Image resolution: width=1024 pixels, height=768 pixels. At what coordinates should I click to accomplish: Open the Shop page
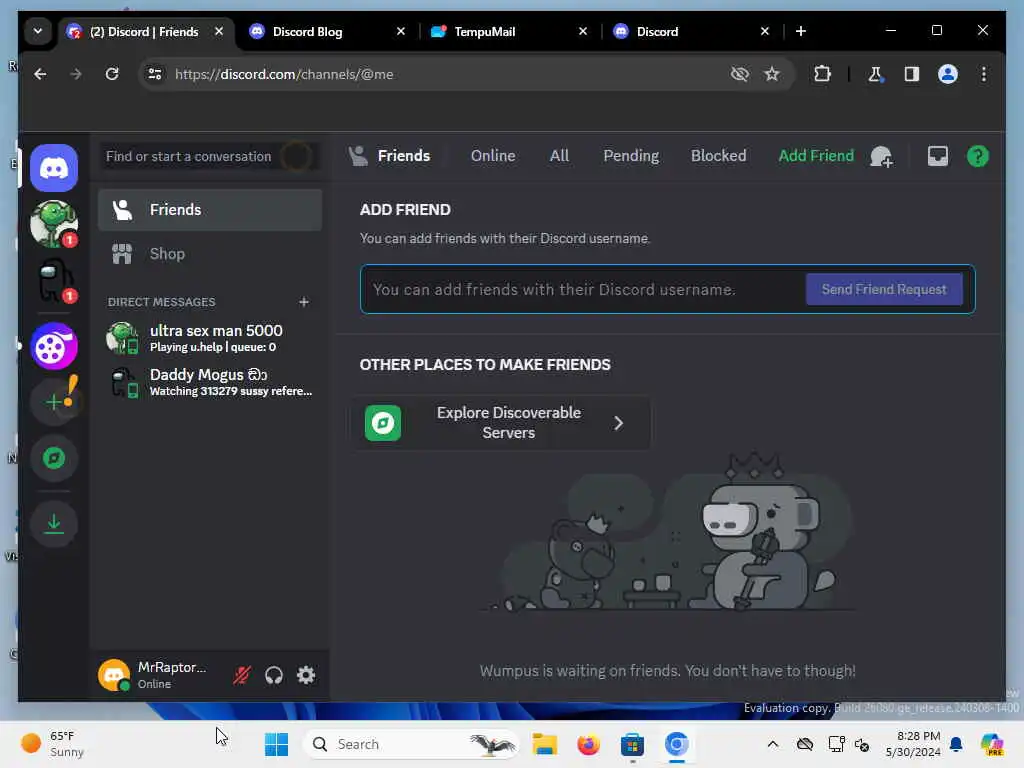pyautogui.click(x=210, y=253)
